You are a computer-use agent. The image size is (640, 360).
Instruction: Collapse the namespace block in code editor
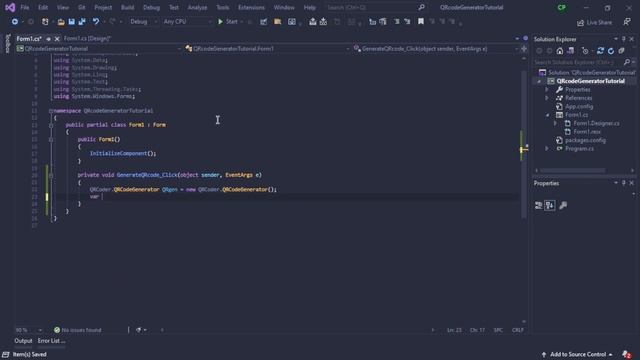click(51, 111)
